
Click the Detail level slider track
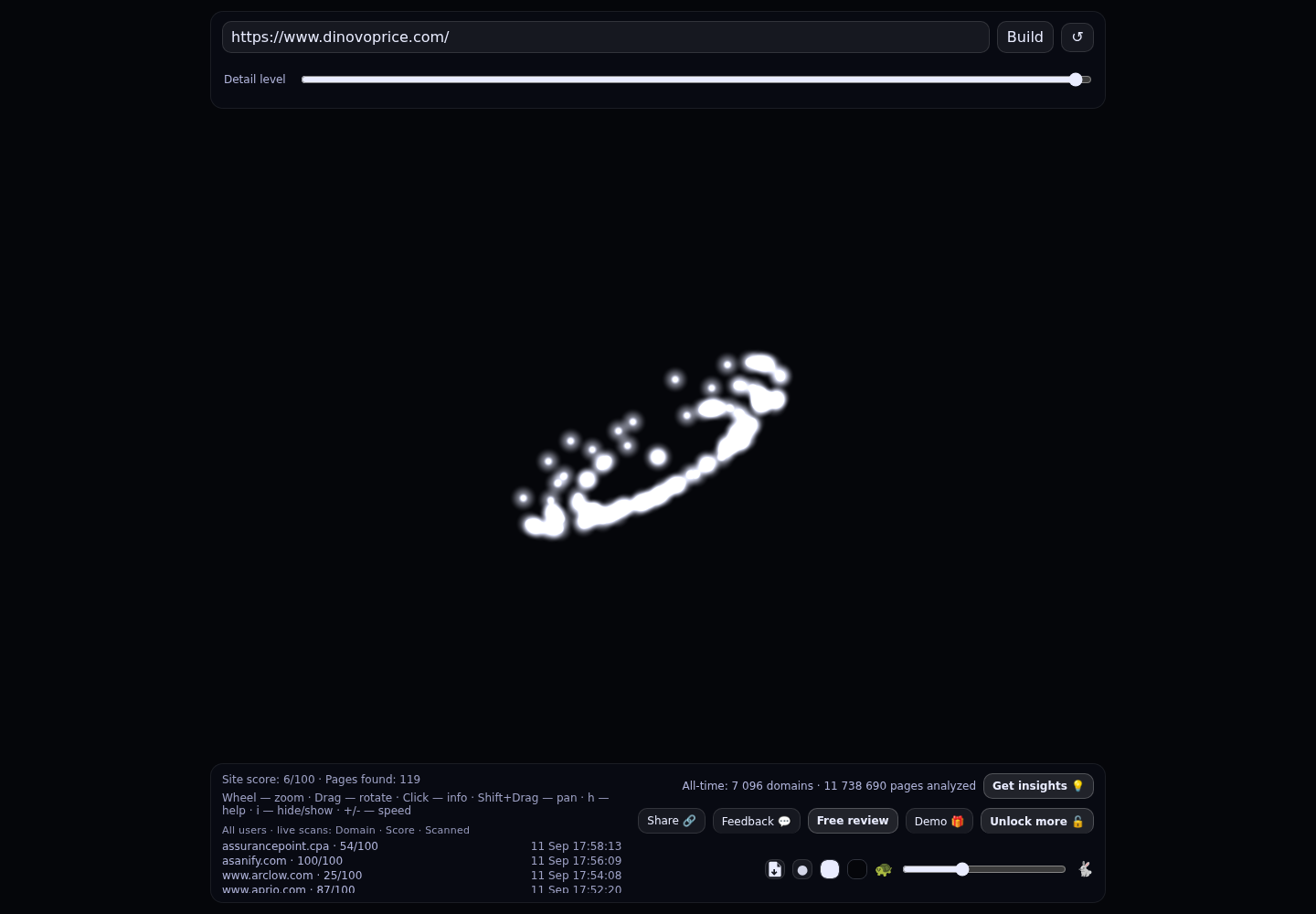(x=696, y=80)
